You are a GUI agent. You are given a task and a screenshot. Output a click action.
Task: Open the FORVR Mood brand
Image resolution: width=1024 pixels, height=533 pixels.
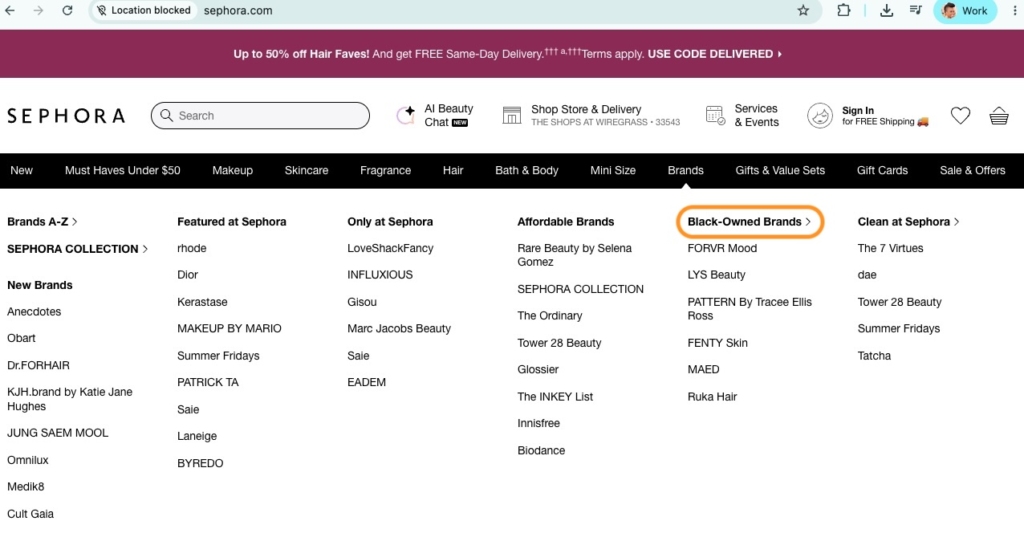tap(722, 249)
